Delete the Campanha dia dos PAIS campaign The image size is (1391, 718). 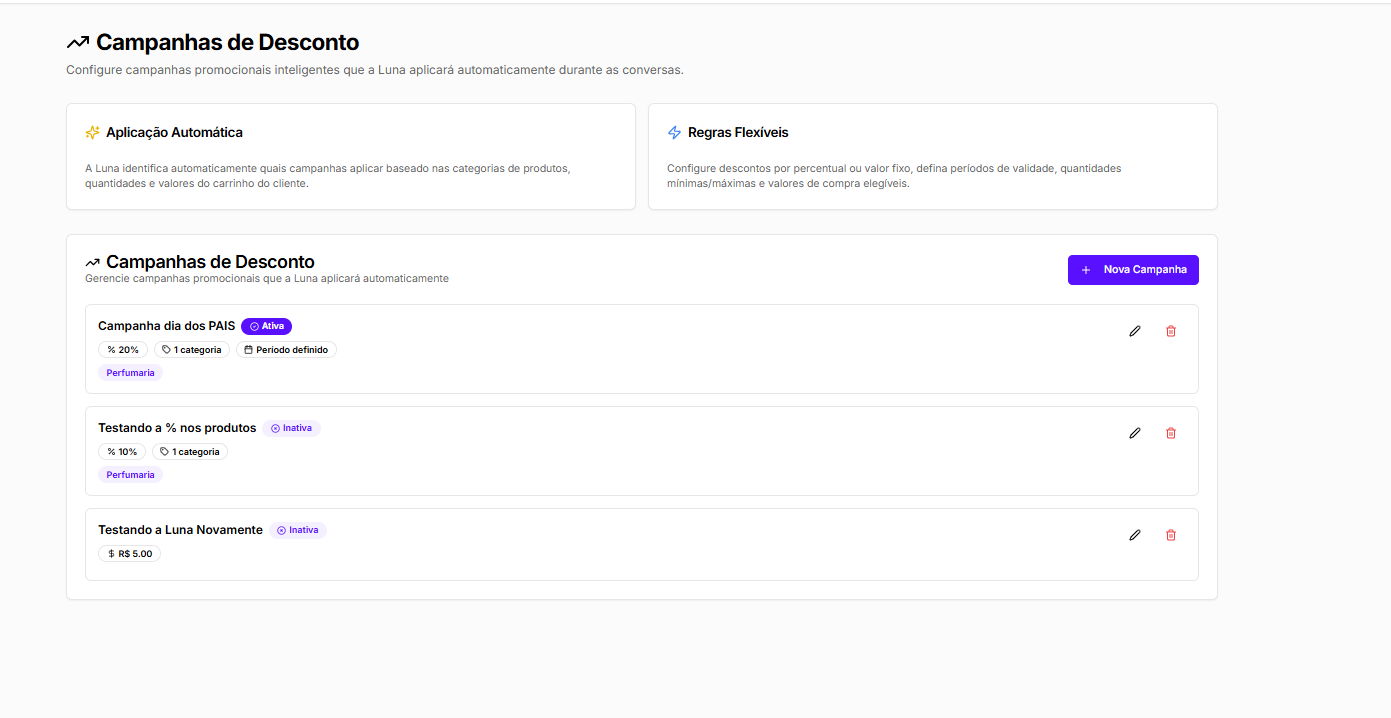pos(1171,331)
